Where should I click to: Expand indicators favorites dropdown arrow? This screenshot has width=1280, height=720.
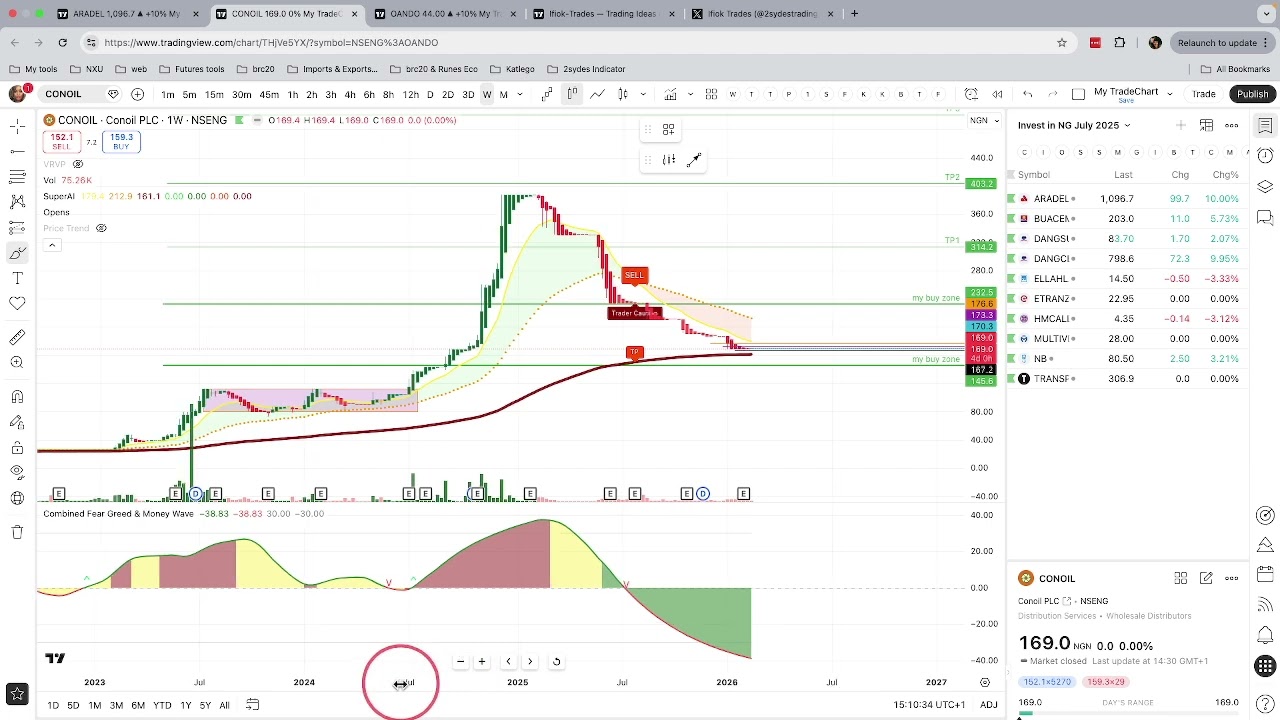tap(690, 94)
